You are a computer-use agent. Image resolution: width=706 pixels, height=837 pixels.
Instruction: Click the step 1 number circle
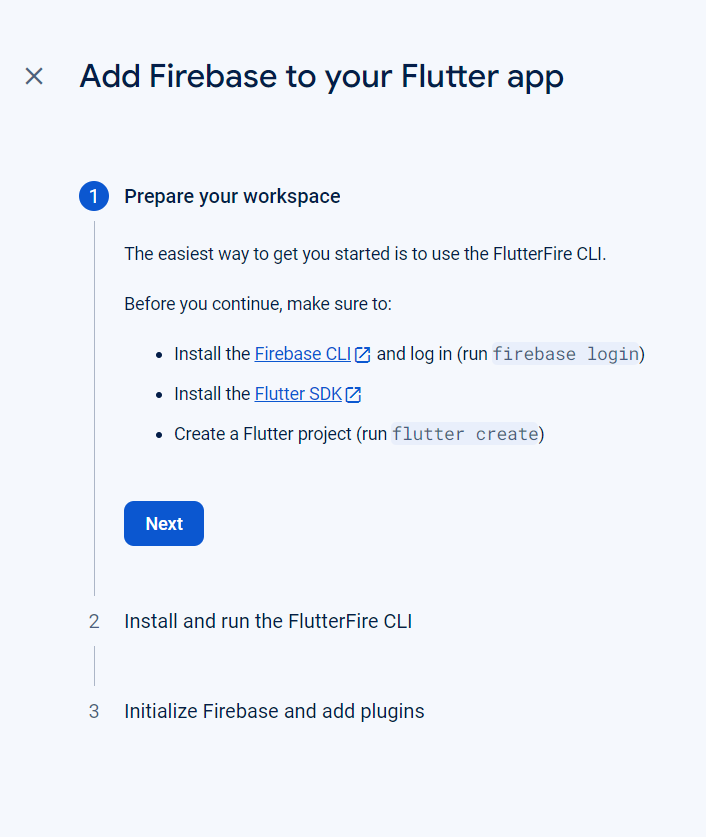pos(94,196)
